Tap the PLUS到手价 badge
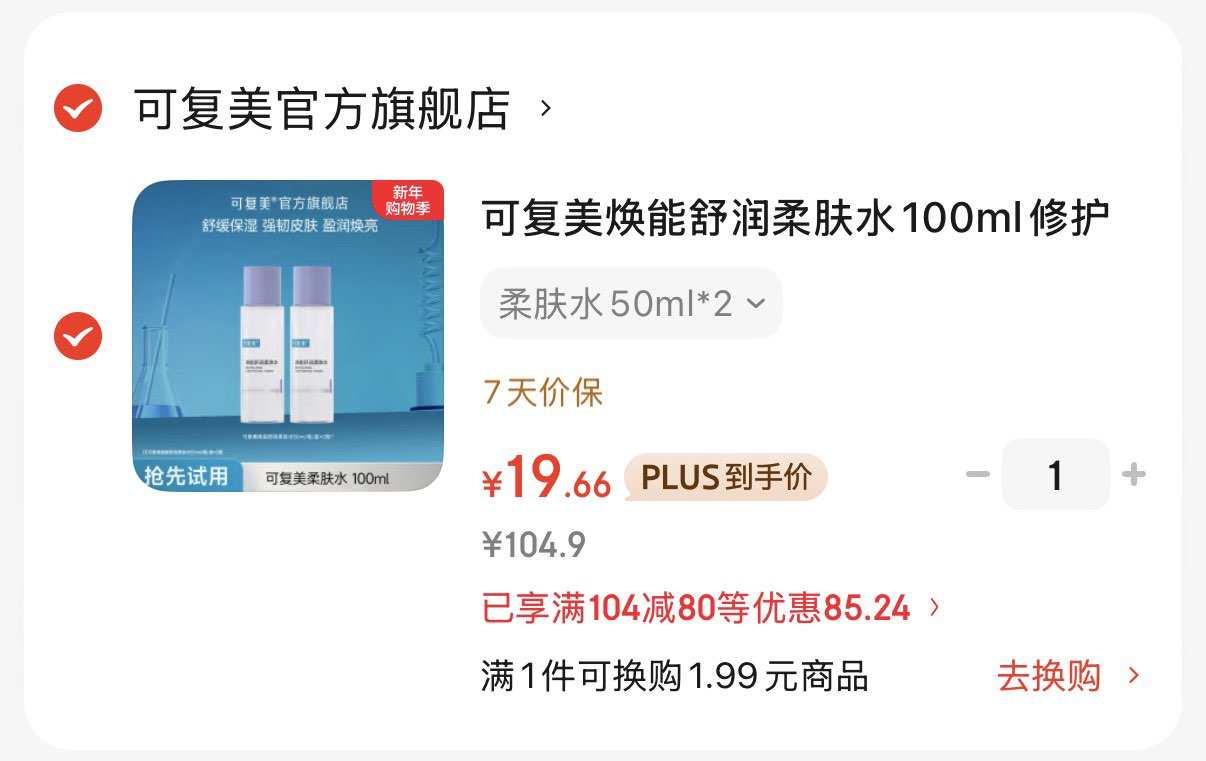Screen dimensions: 1206x761 click(726, 477)
